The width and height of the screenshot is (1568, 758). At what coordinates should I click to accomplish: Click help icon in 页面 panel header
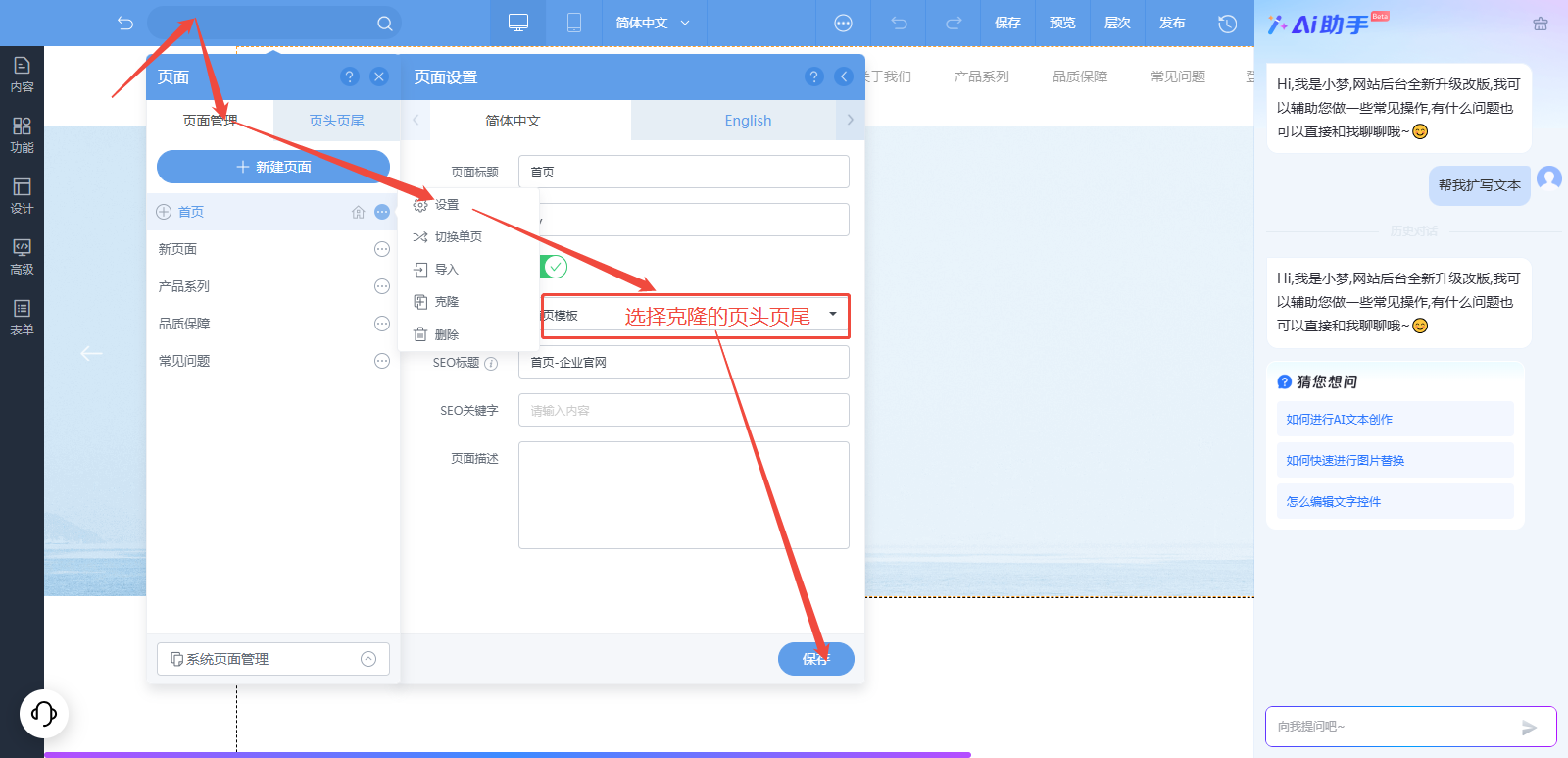point(349,76)
